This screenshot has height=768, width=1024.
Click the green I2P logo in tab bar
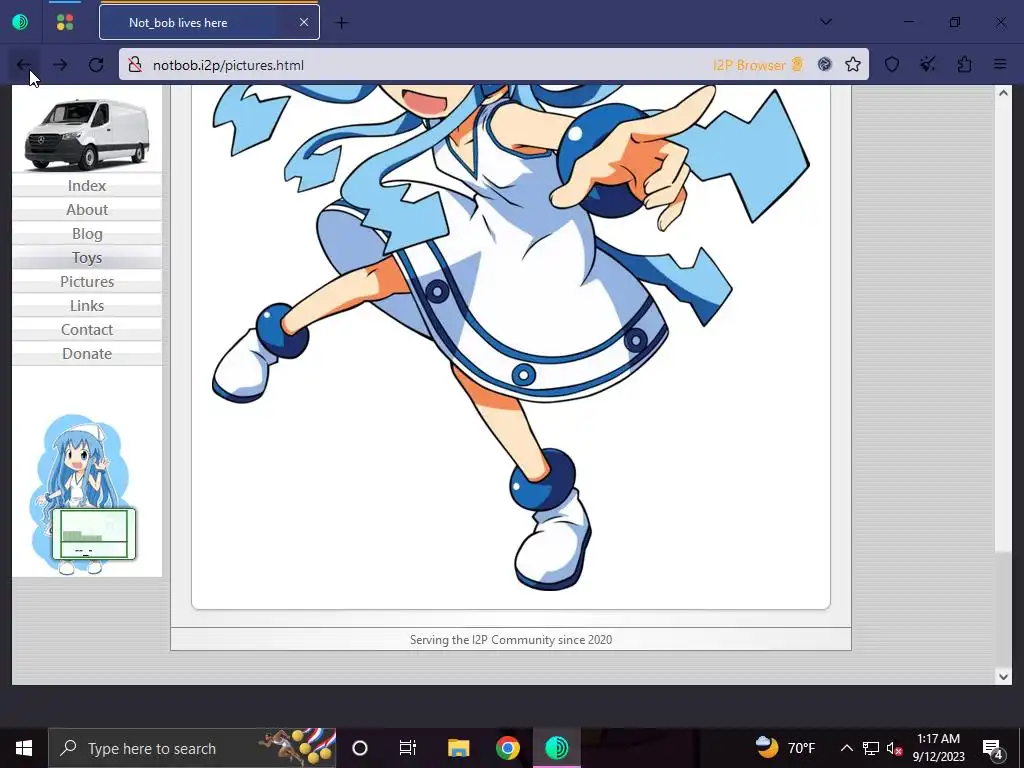point(20,22)
